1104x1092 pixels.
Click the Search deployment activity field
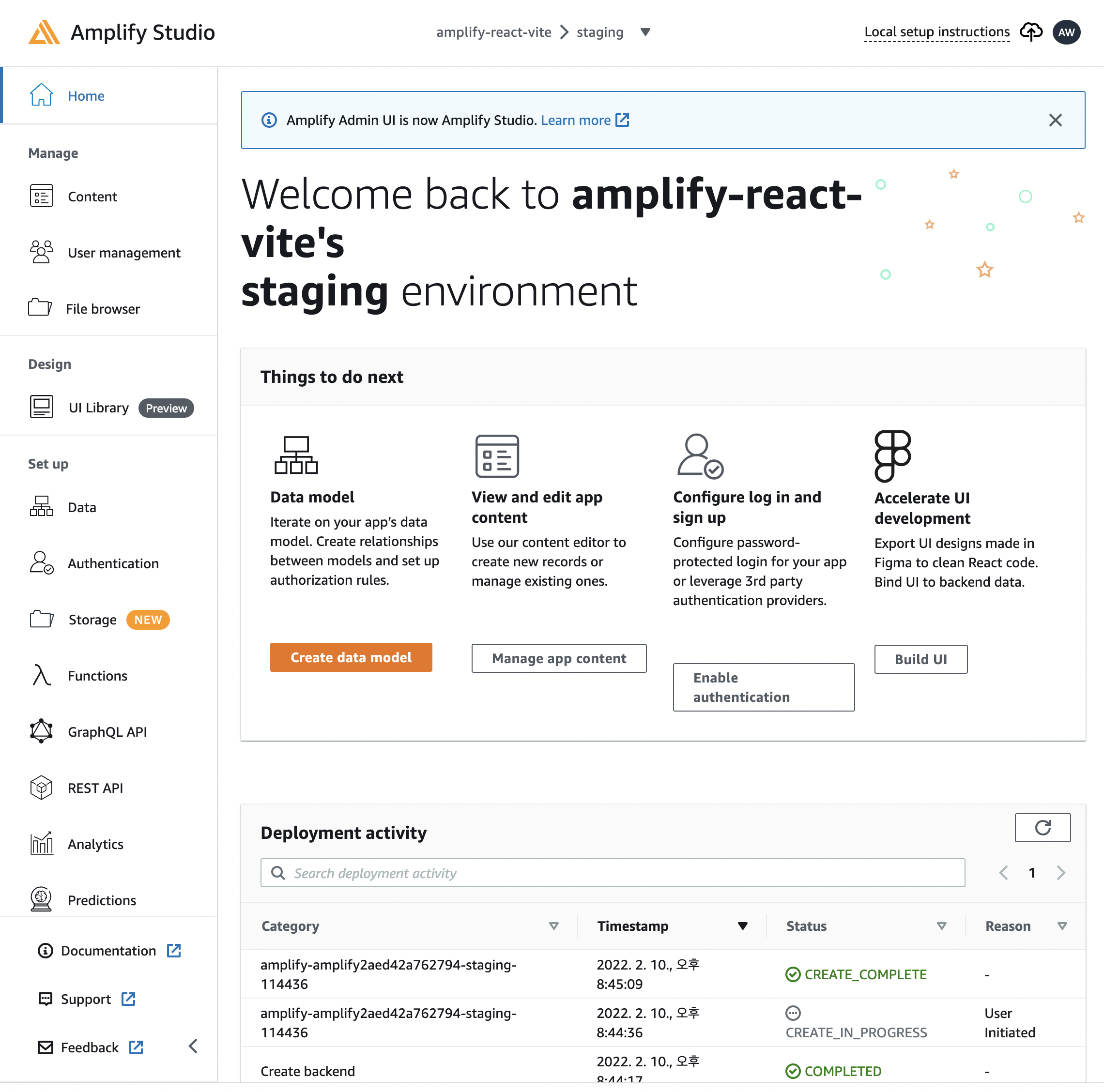coord(613,873)
